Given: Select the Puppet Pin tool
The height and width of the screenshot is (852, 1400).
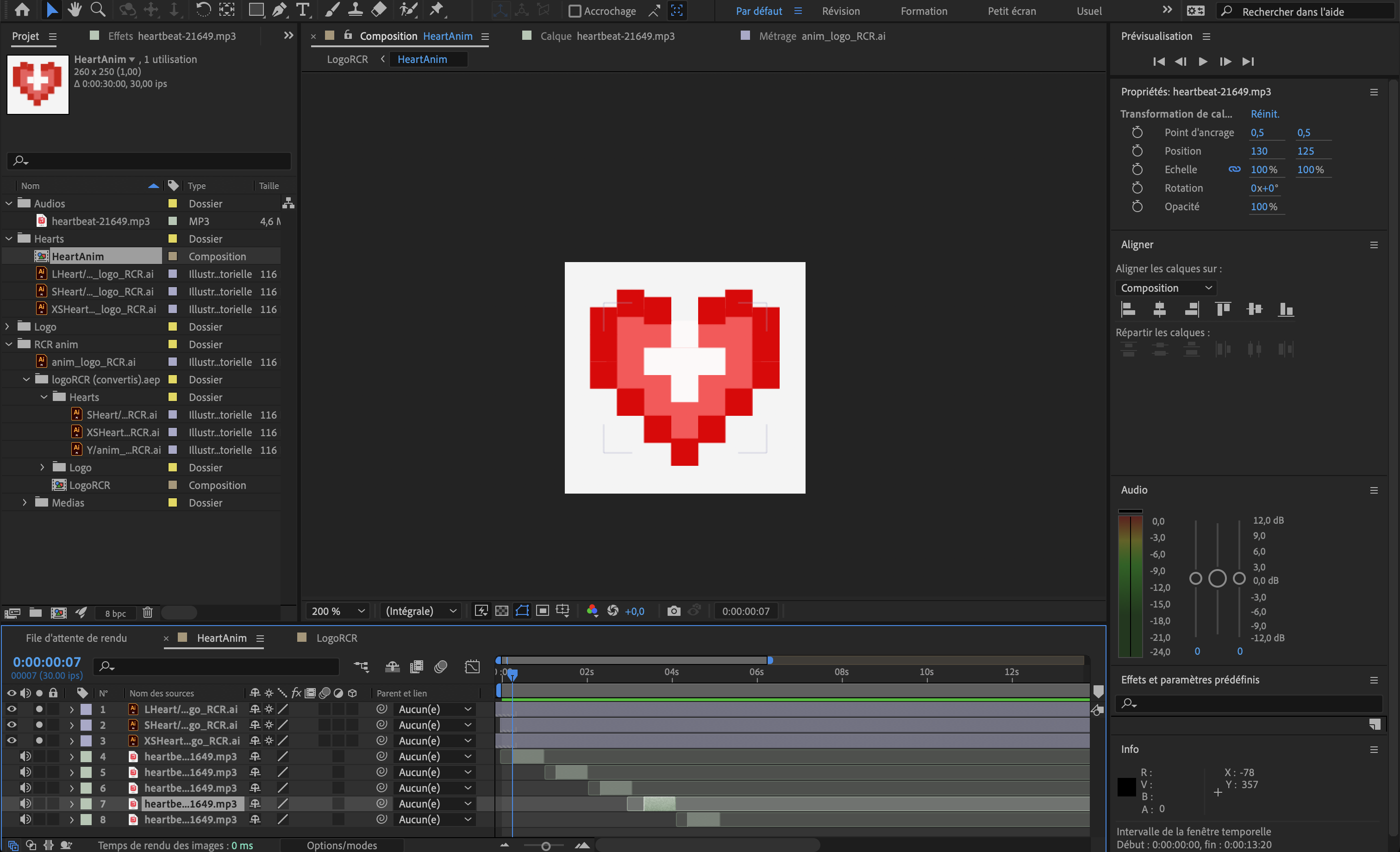Looking at the screenshot, I should [436, 10].
